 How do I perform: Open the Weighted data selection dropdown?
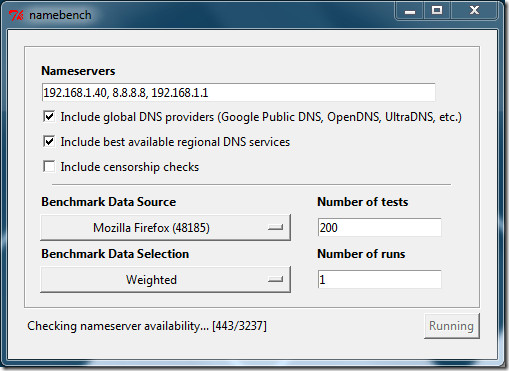coord(165,280)
